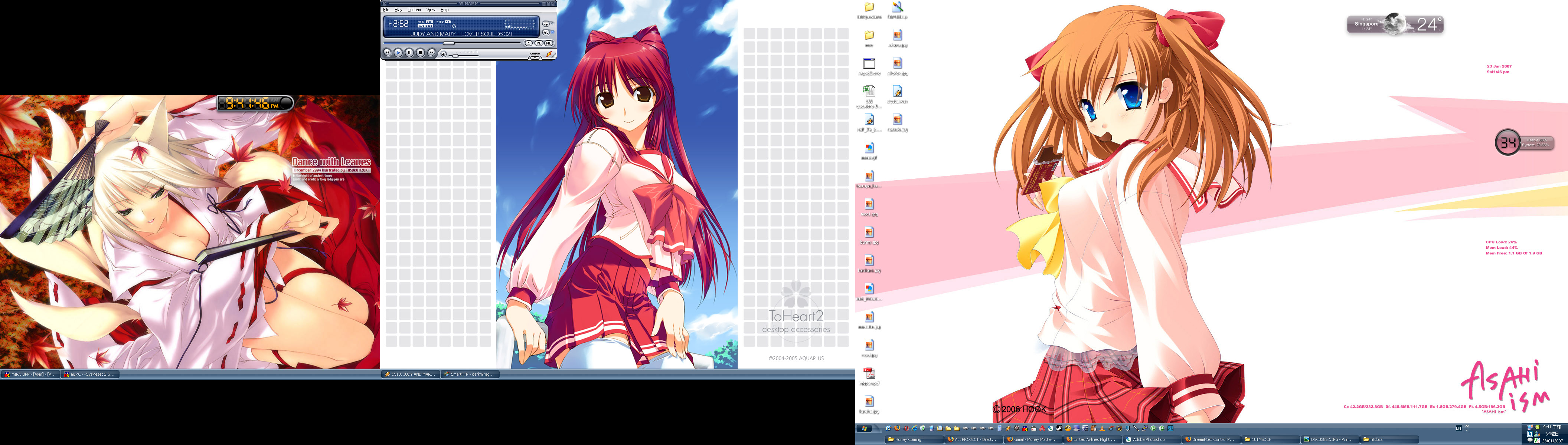Click the Winamp spectrum visualizer

click(519, 24)
